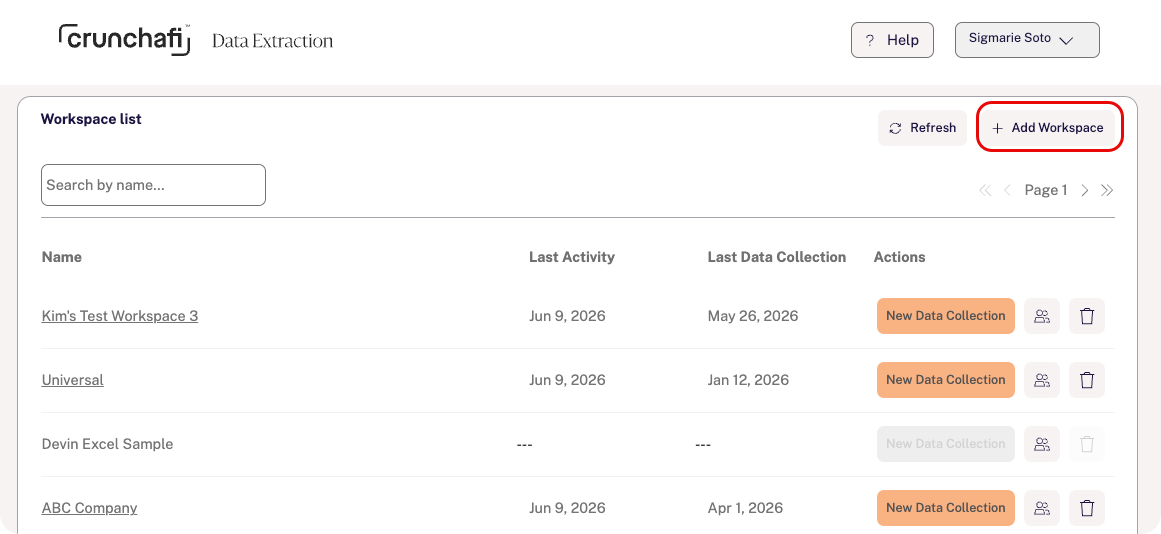Image resolution: width=1161 pixels, height=534 pixels.
Task: Open users icon for Kim's Test Workspace 3
Action: pos(1042,316)
